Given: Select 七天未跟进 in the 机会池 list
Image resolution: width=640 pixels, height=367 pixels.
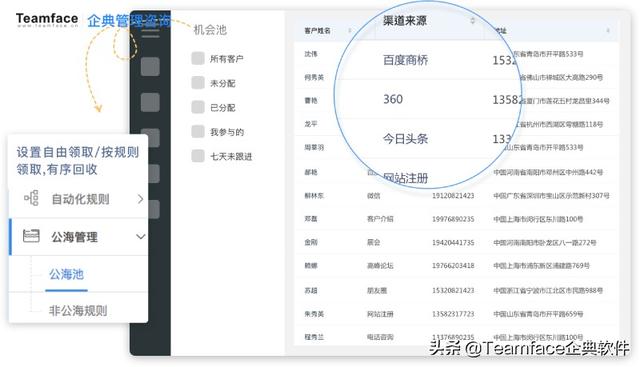Looking at the screenshot, I should (x=231, y=156).
